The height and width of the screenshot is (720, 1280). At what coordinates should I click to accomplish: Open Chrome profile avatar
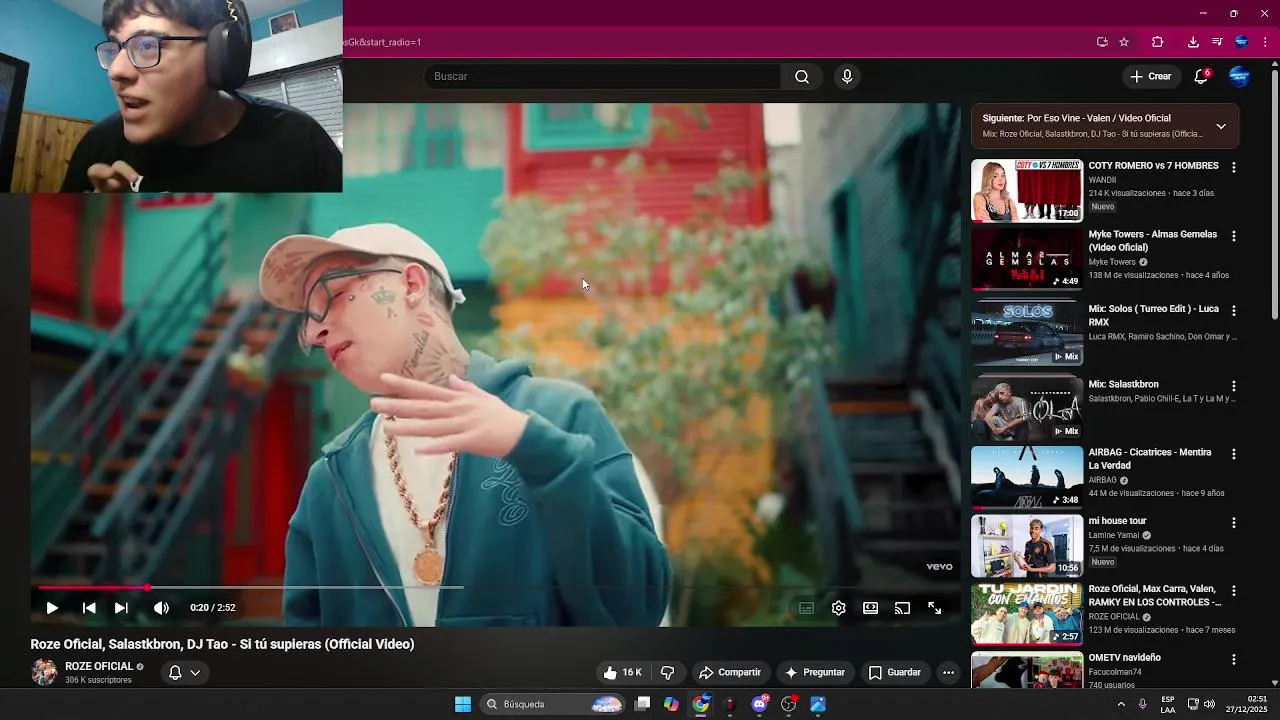pos(1241,42)
